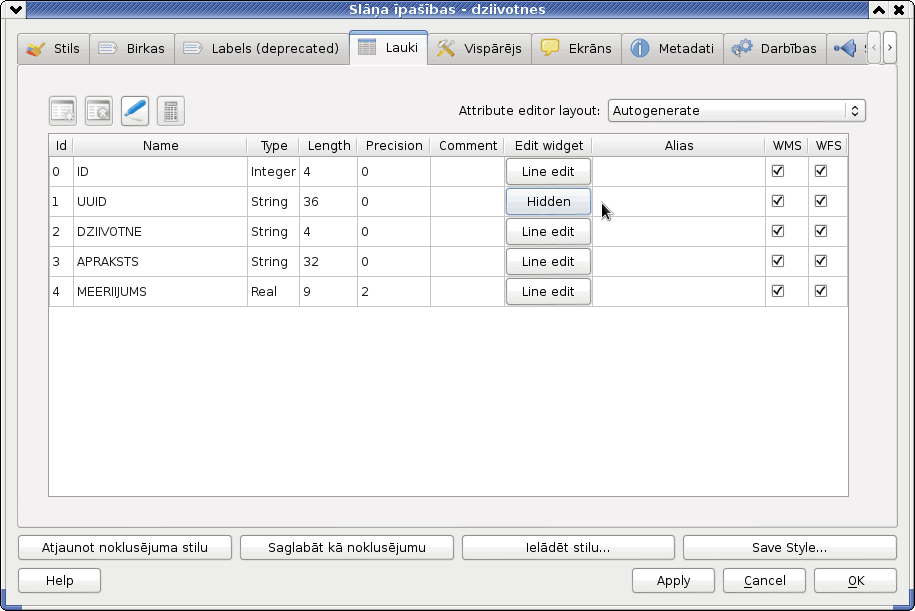Open the field calculator icon

tap(171, 111)
